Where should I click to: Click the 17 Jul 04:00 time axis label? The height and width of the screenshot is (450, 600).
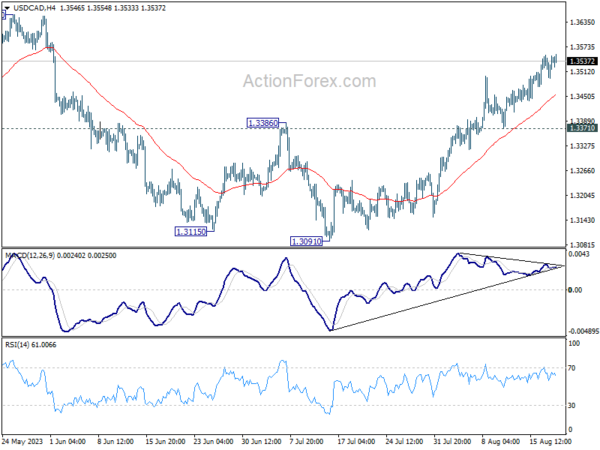point(355,441)
